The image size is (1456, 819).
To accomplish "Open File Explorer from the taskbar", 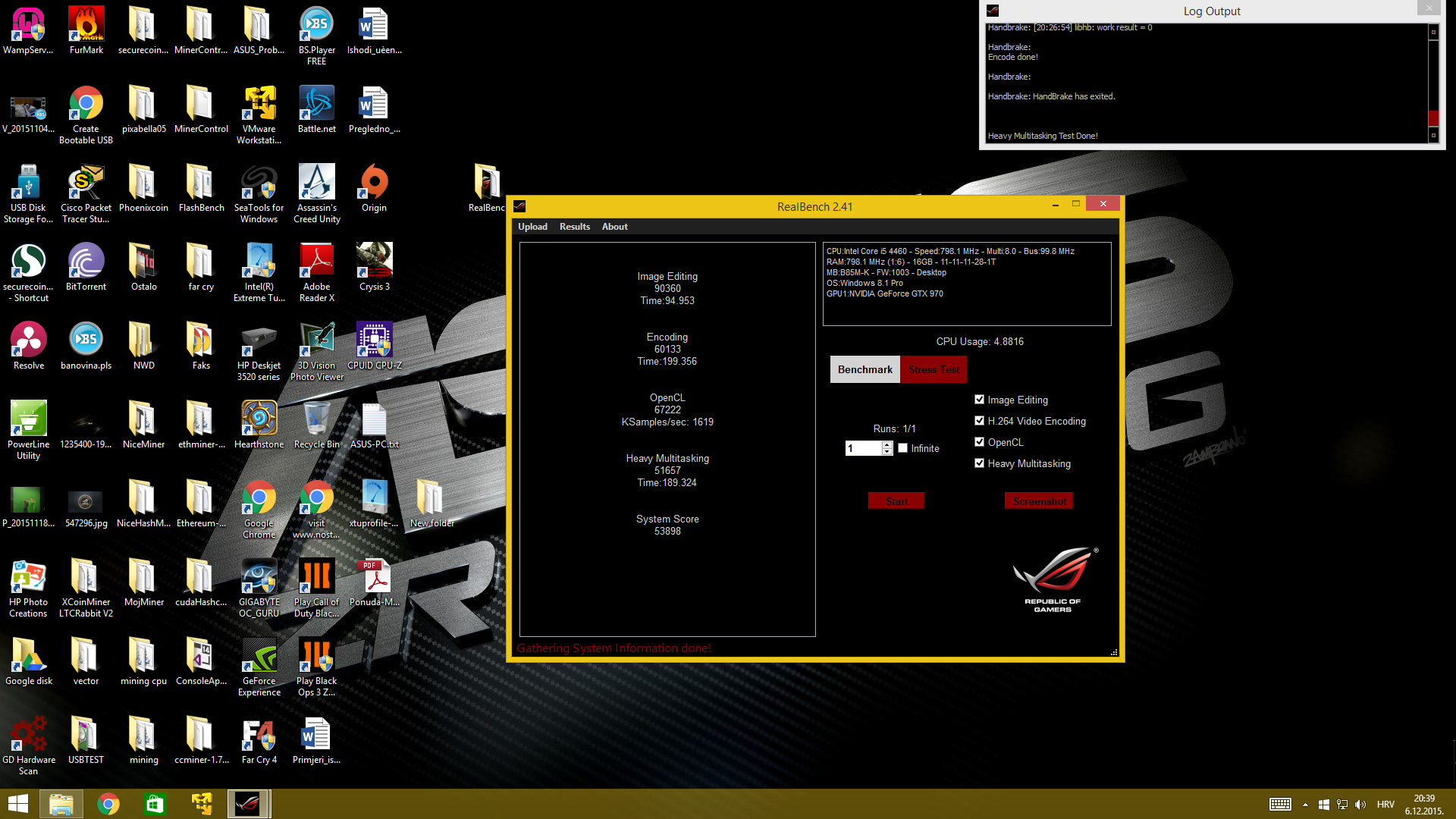I will 61,804.
